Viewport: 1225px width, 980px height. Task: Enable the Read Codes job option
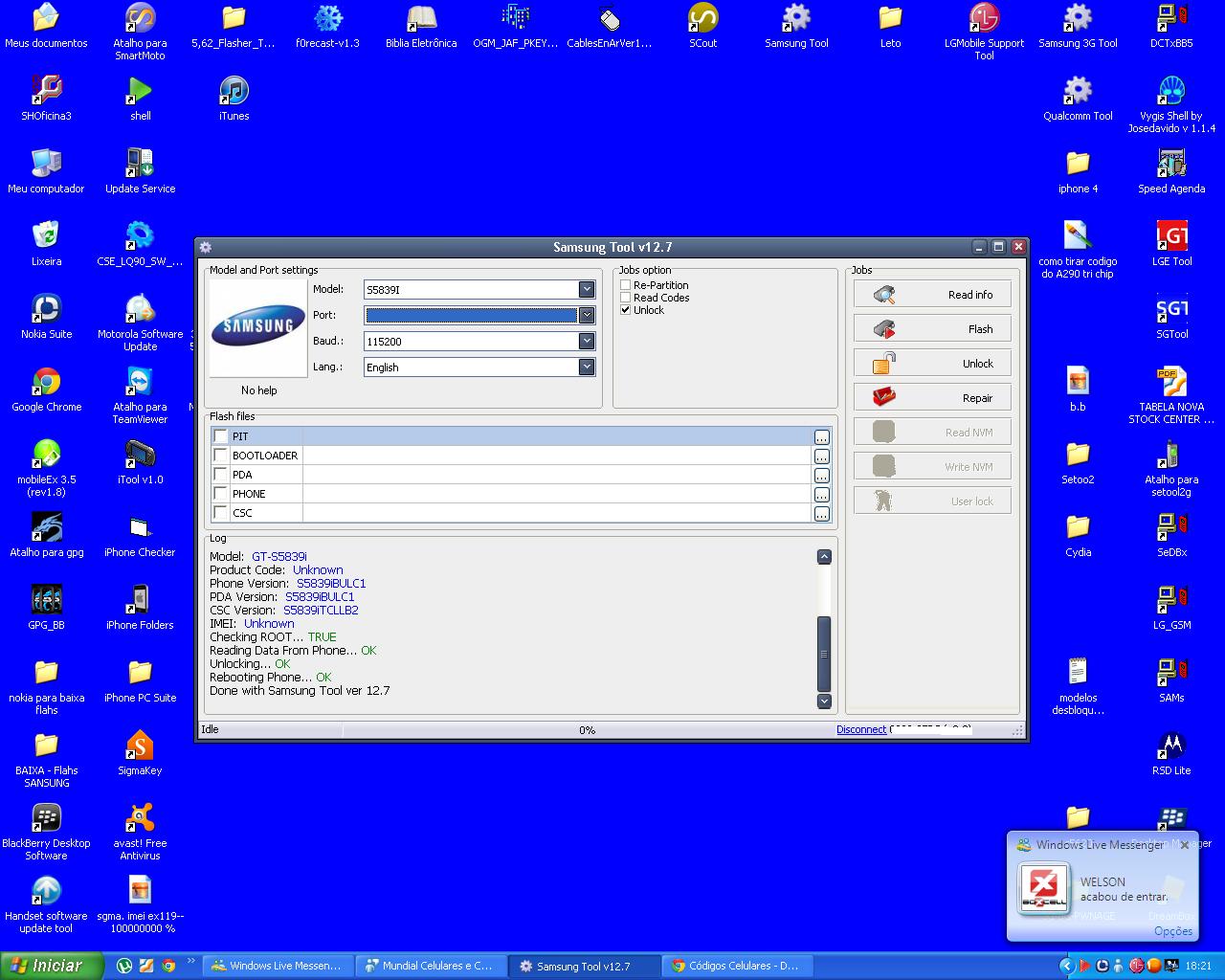[x=626, y=298]
